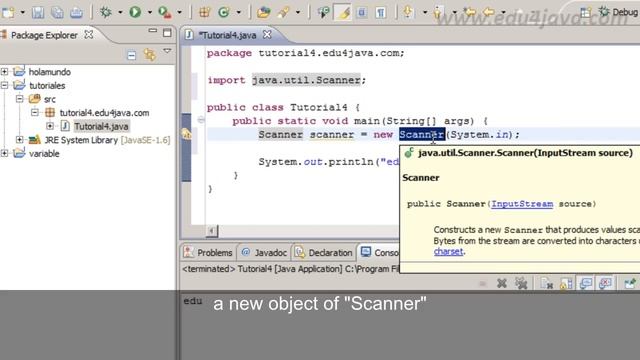Viewport: 640px width, 360px height.
Task: Collapse the tutorial4.edu4java.com package node
Action: pos(35,112)
